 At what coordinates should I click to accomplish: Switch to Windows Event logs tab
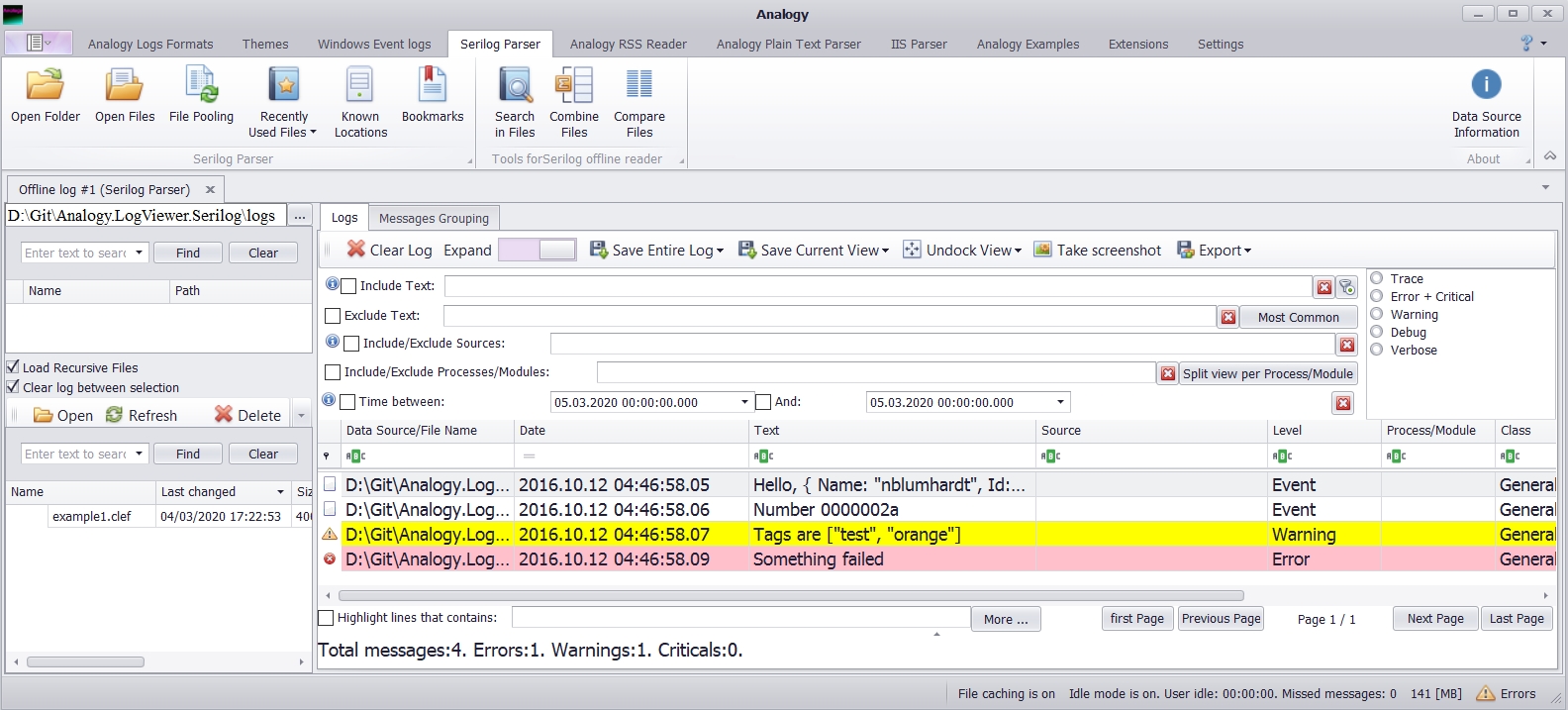374,45
